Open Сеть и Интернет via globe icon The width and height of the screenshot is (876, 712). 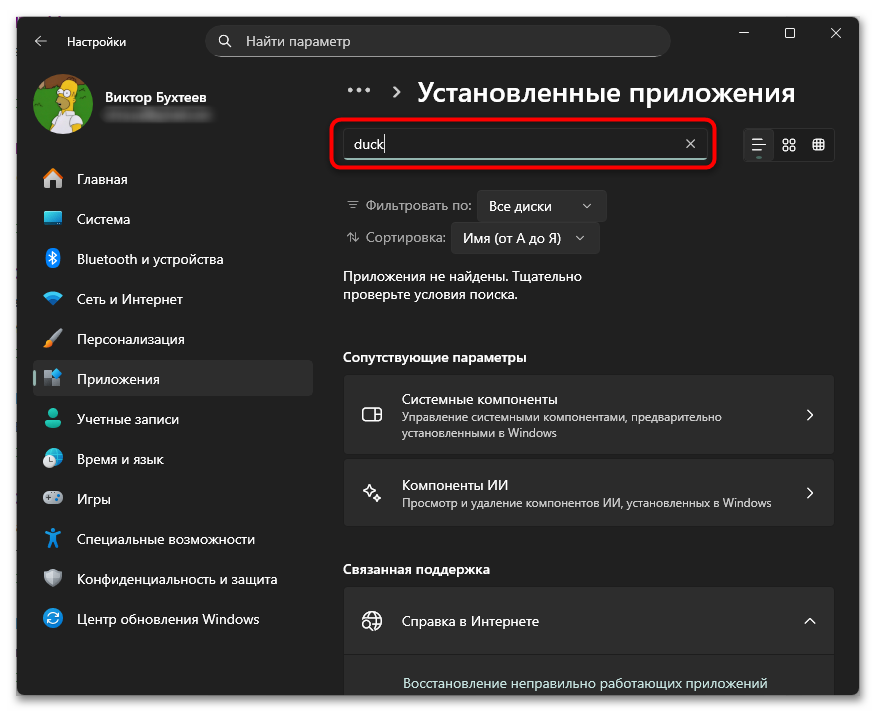coord(52,299)
